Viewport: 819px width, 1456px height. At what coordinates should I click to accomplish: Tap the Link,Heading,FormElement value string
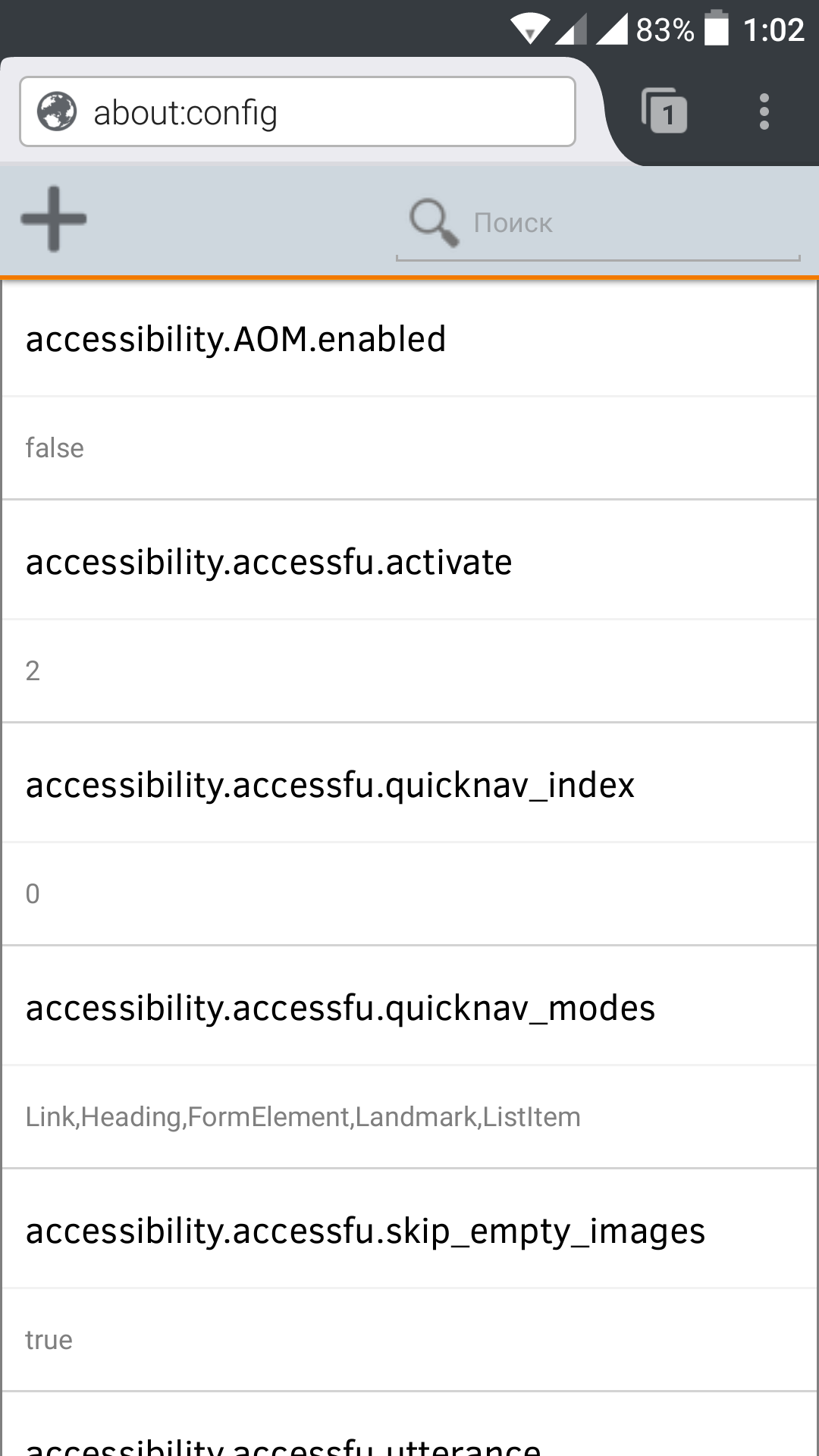coord(303,1117)
